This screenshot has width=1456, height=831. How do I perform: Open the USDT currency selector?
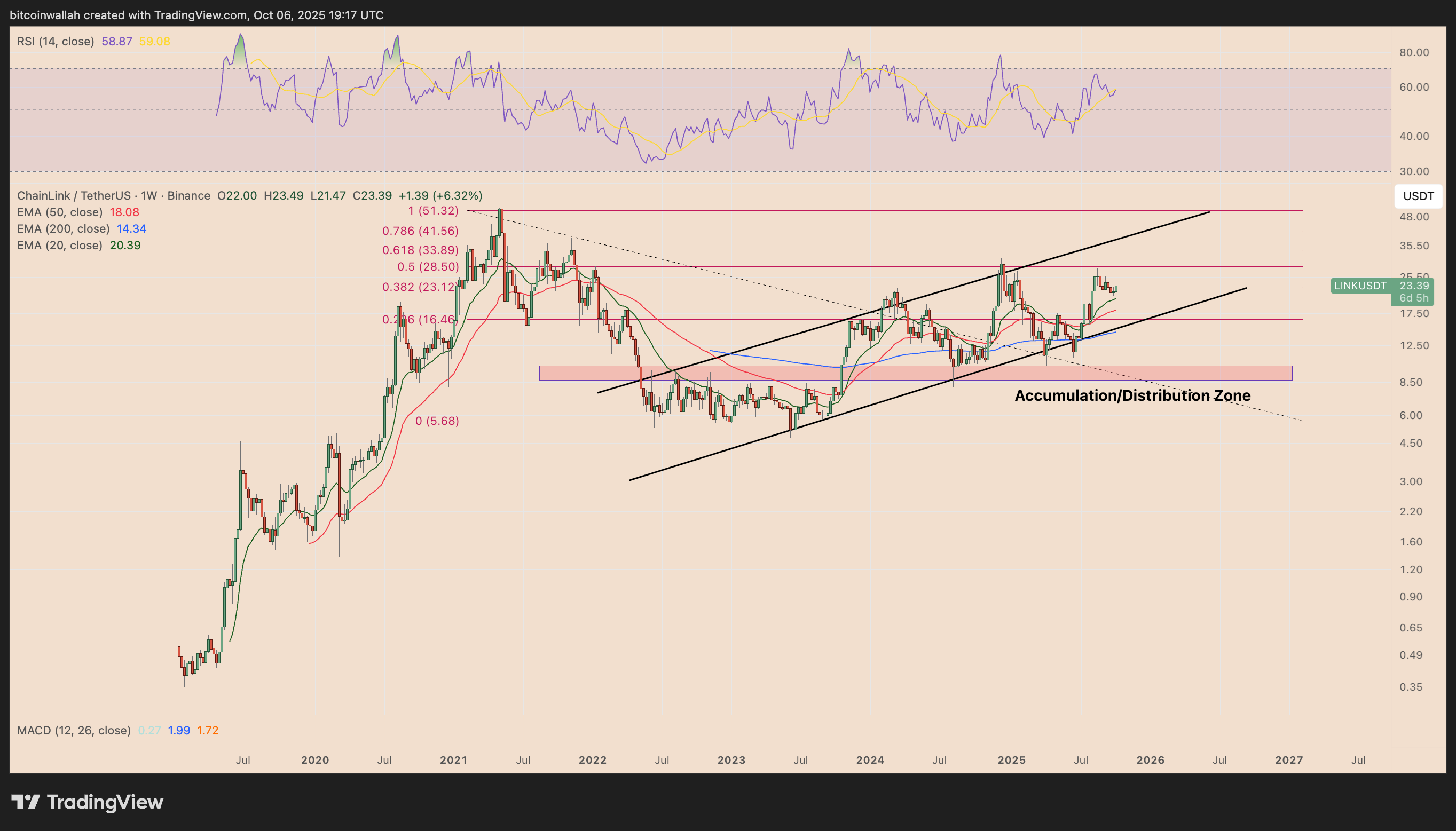tap(1418, 196)
